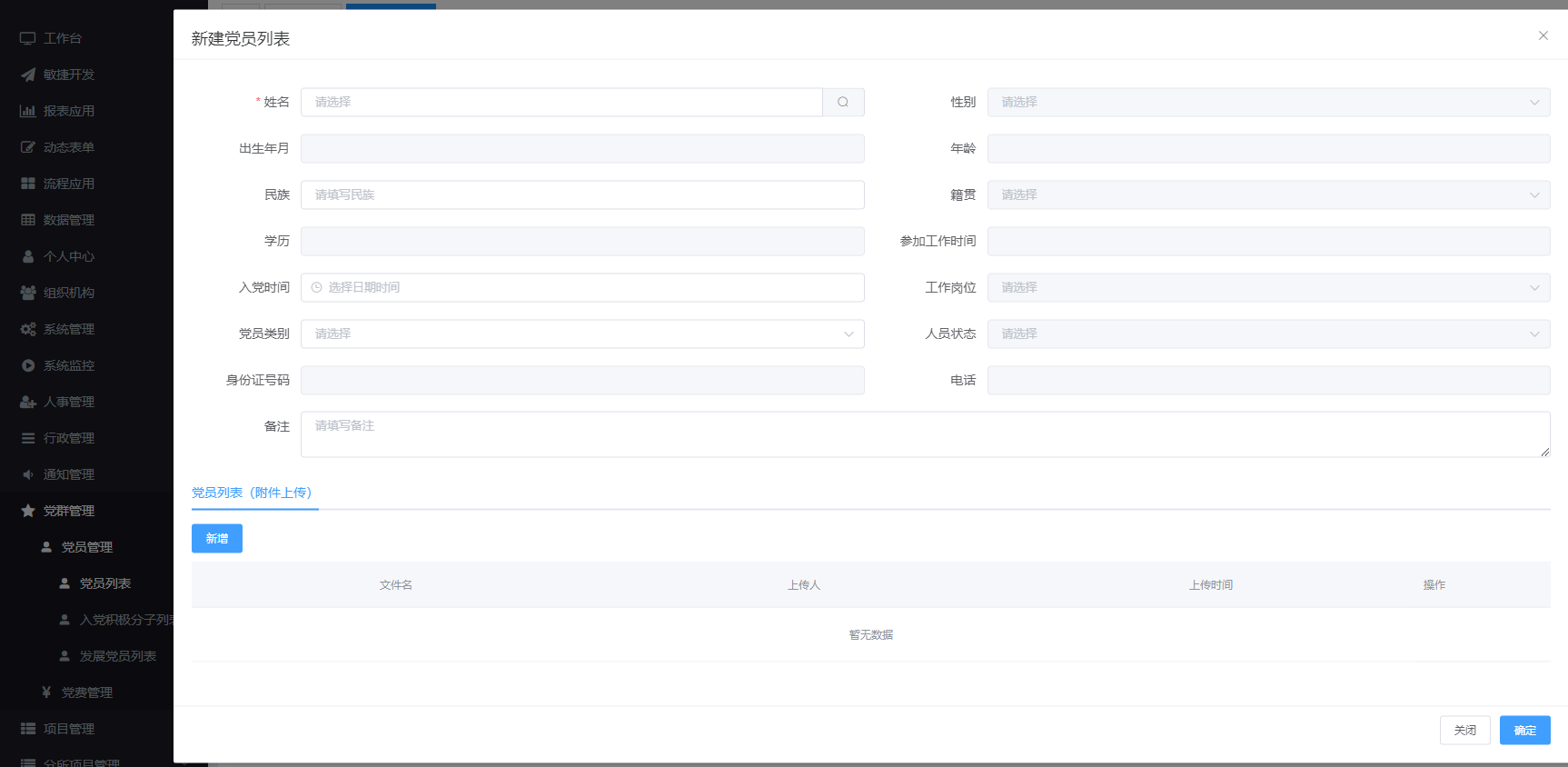Screen dimensions: 1568x767
Task: Click the 民族 text input
Action: click(582, 194)
